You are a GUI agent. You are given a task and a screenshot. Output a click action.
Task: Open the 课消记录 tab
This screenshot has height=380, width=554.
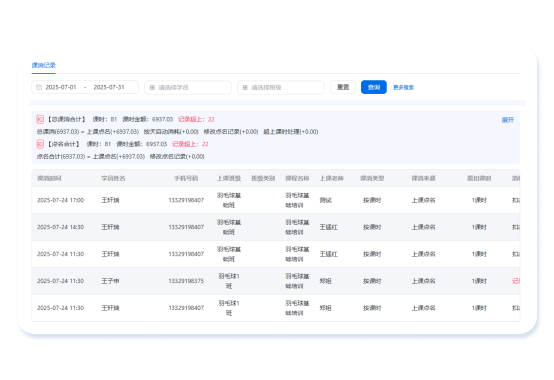point(43,65)
